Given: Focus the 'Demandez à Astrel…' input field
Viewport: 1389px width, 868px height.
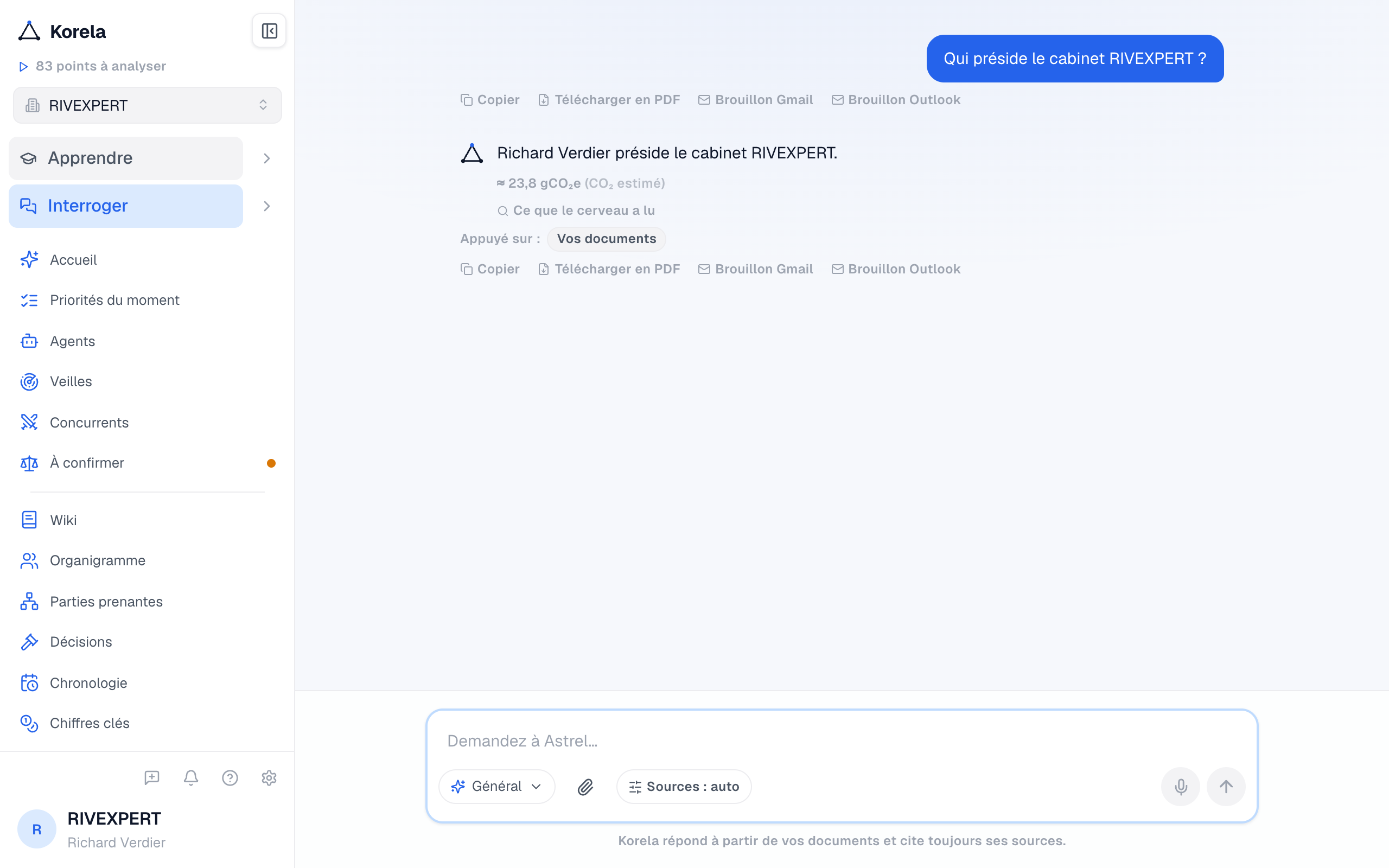Looking at the screenshot, I should [842, 741].
